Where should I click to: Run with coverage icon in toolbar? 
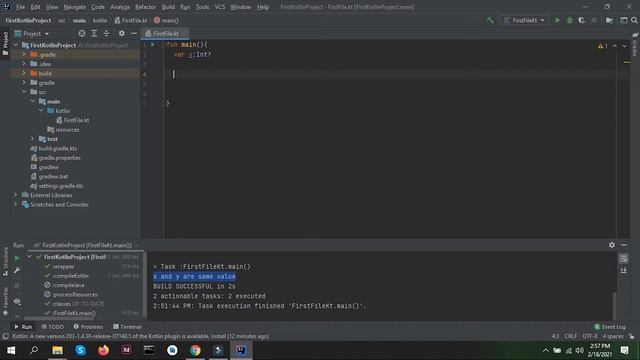pyautogui.click(x=582, y=20)
